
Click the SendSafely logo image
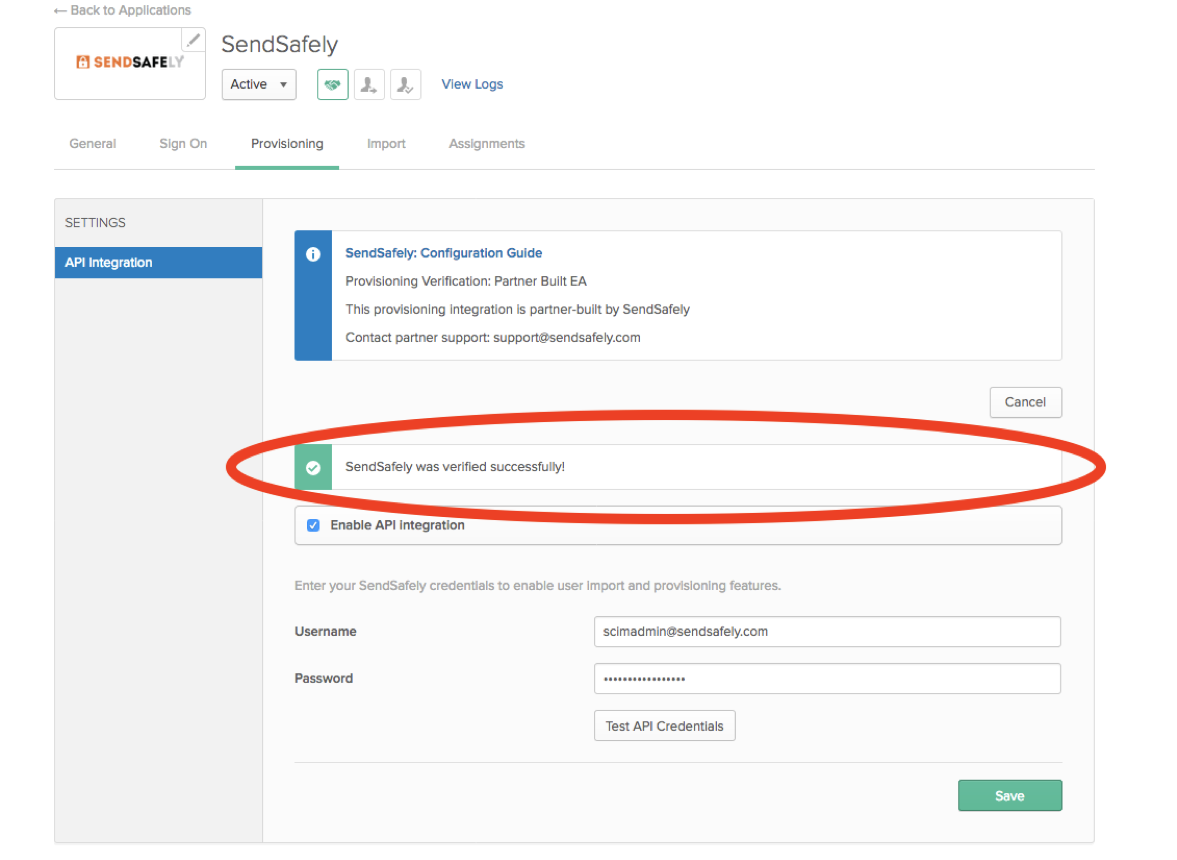click(x=129, y=62)
